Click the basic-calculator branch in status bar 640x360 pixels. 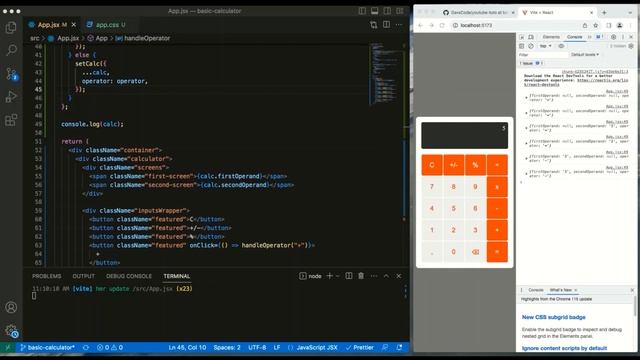pos(47,348)
